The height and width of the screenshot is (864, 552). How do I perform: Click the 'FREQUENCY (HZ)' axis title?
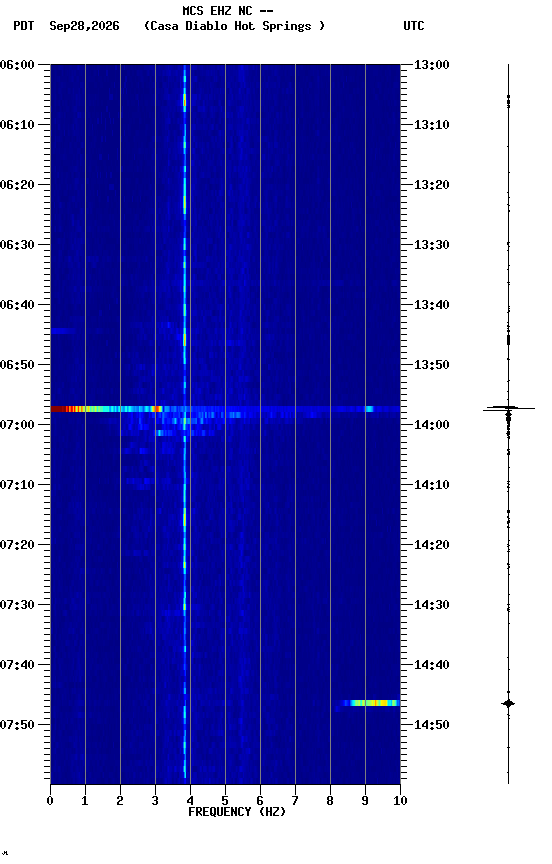pos(237,812)
